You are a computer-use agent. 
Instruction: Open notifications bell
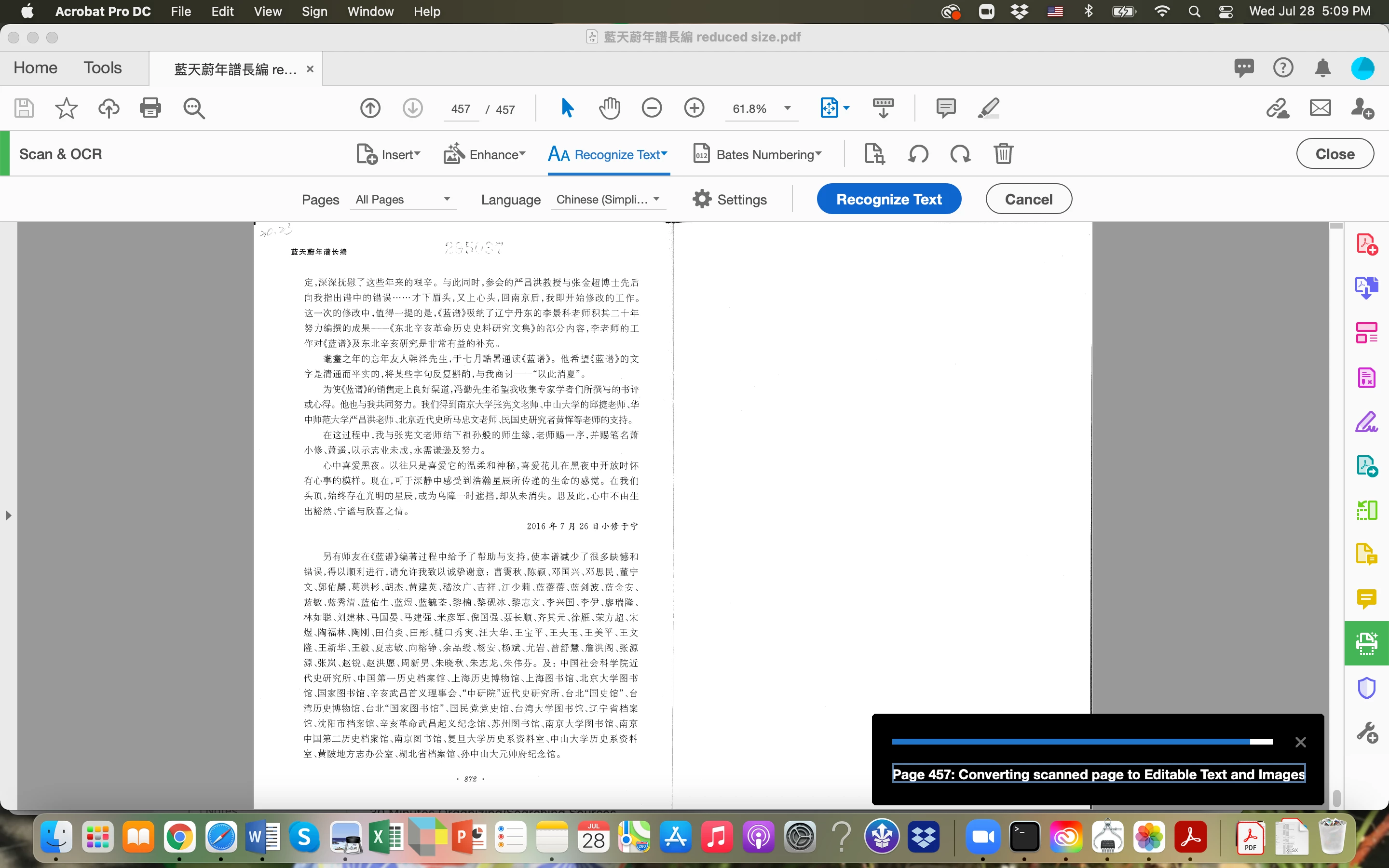1322,68
